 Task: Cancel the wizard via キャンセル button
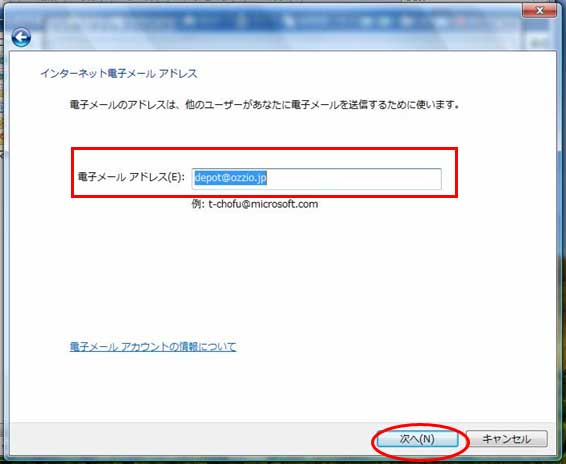click(506, 439)
